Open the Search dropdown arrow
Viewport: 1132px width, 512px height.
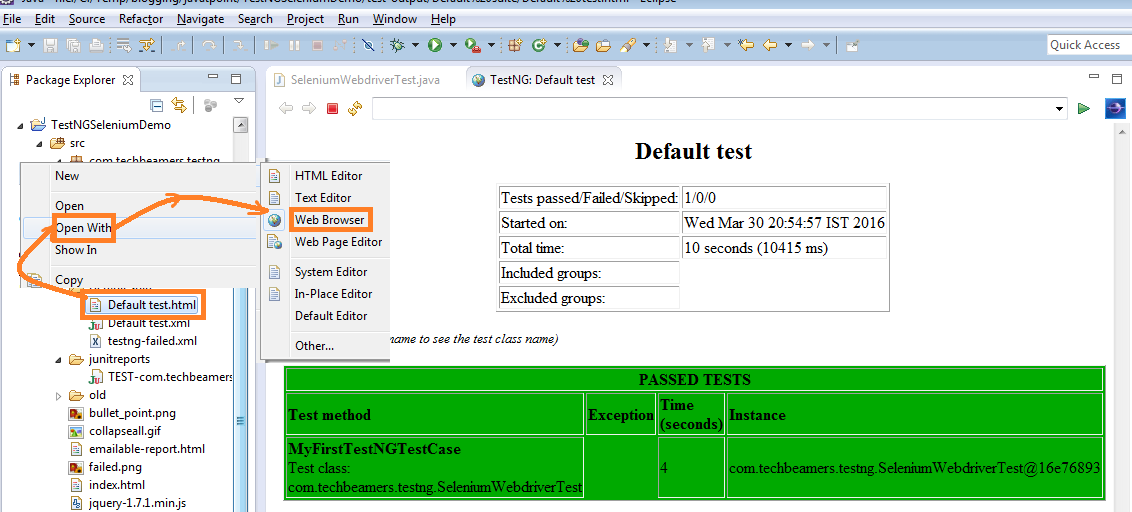[x=646, y=45]
